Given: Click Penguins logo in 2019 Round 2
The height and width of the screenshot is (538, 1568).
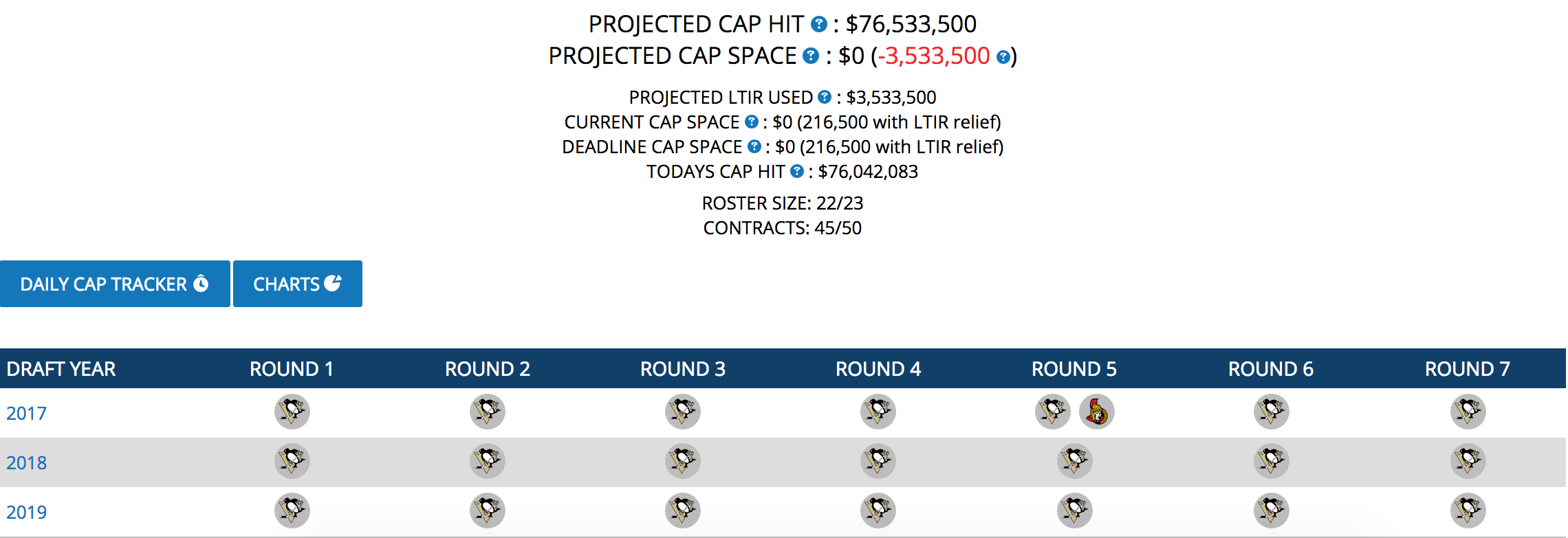Looking at the screenshot, I should point(488,511).
